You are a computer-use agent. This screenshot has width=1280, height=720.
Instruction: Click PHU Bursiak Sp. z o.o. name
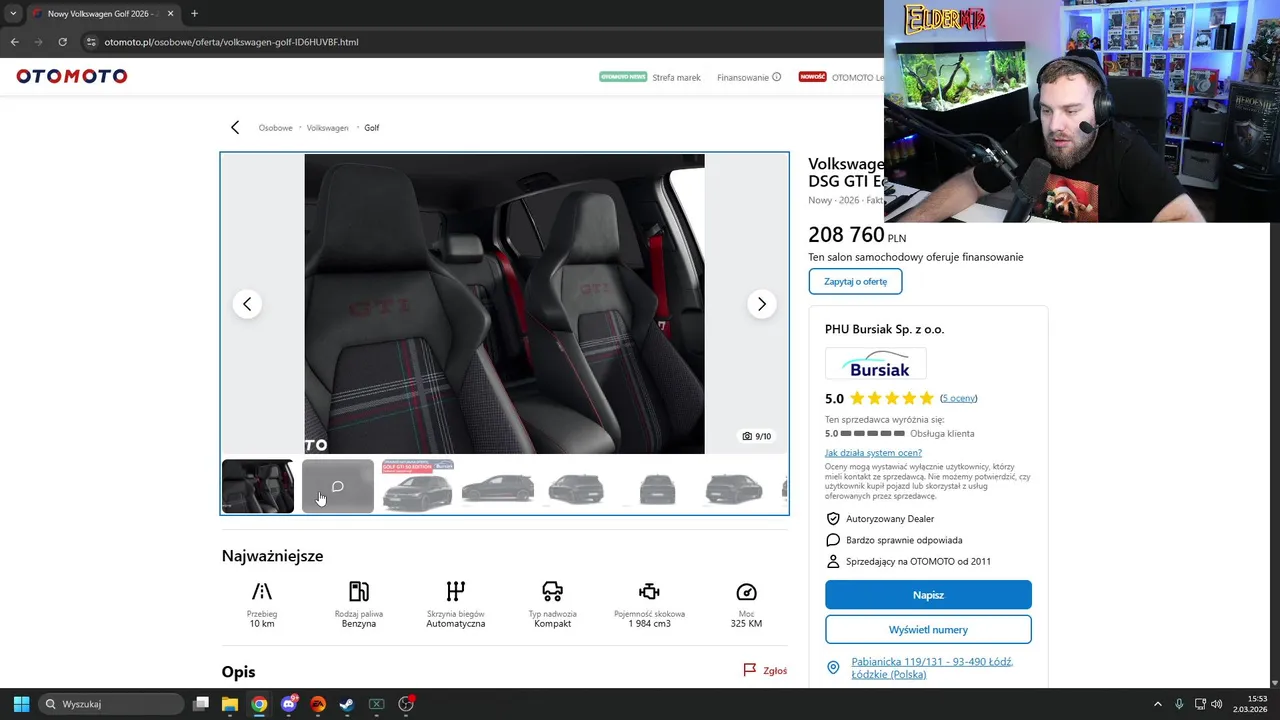[x=884, y=329]
